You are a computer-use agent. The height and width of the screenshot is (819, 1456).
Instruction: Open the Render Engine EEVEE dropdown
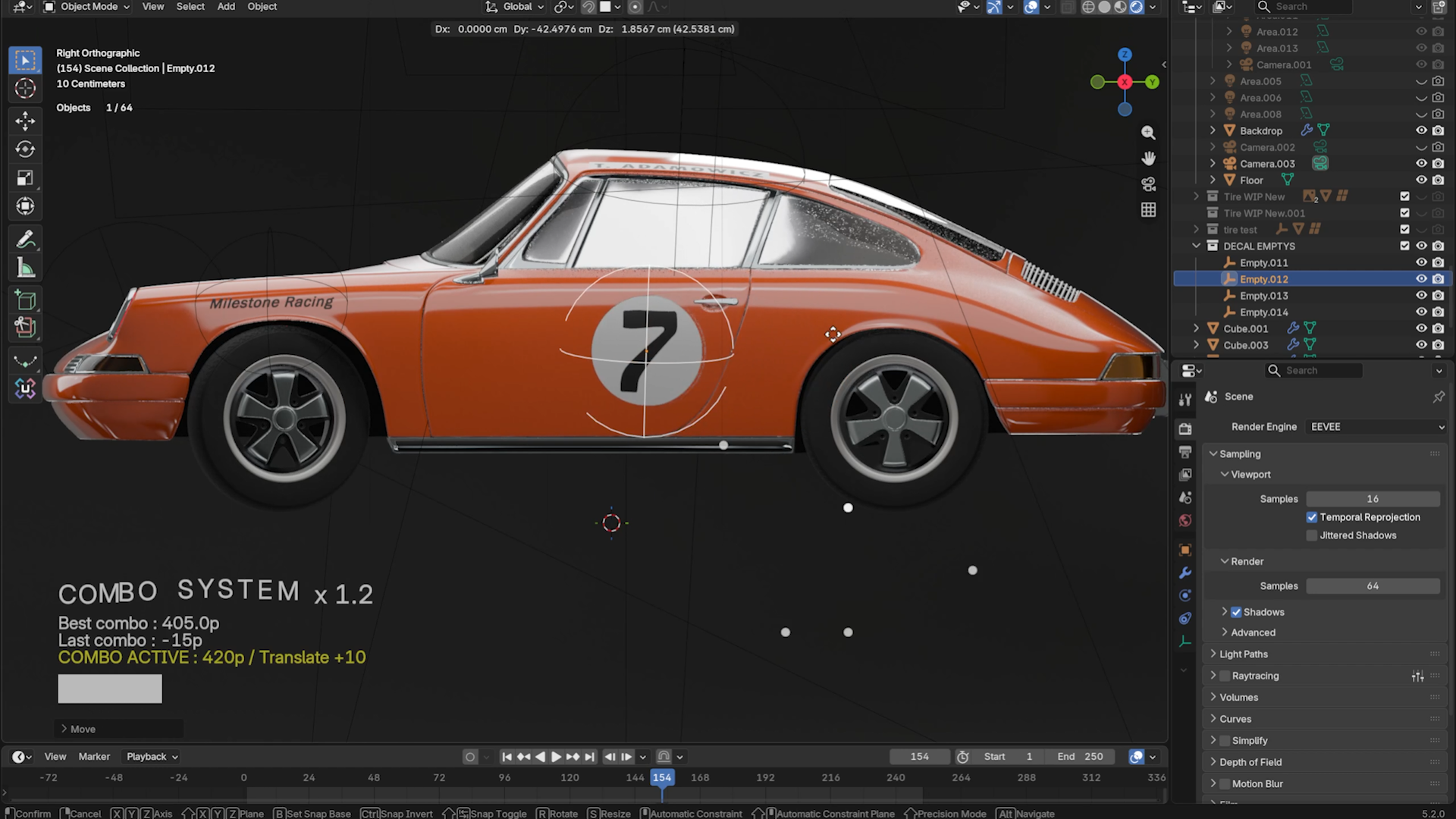(1376, 427)
